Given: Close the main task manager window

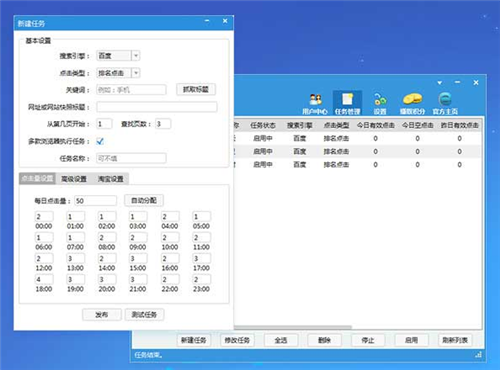Looking at the screenshot, I should (x=476, y=82).
